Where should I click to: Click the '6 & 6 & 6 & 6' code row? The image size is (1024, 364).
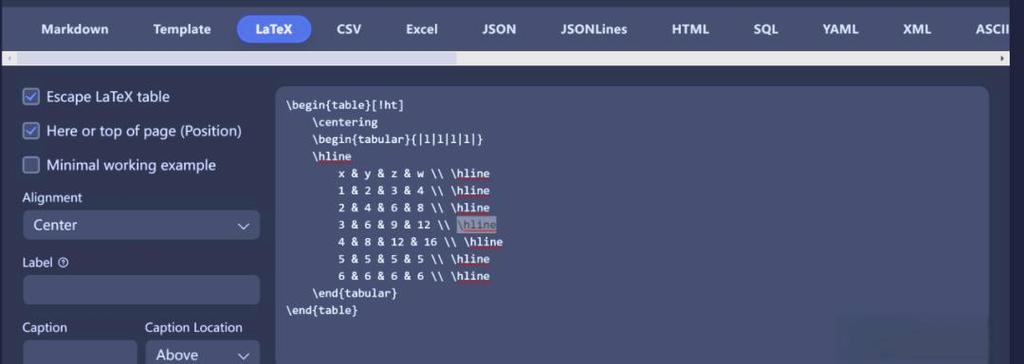[x=414, y=276]
